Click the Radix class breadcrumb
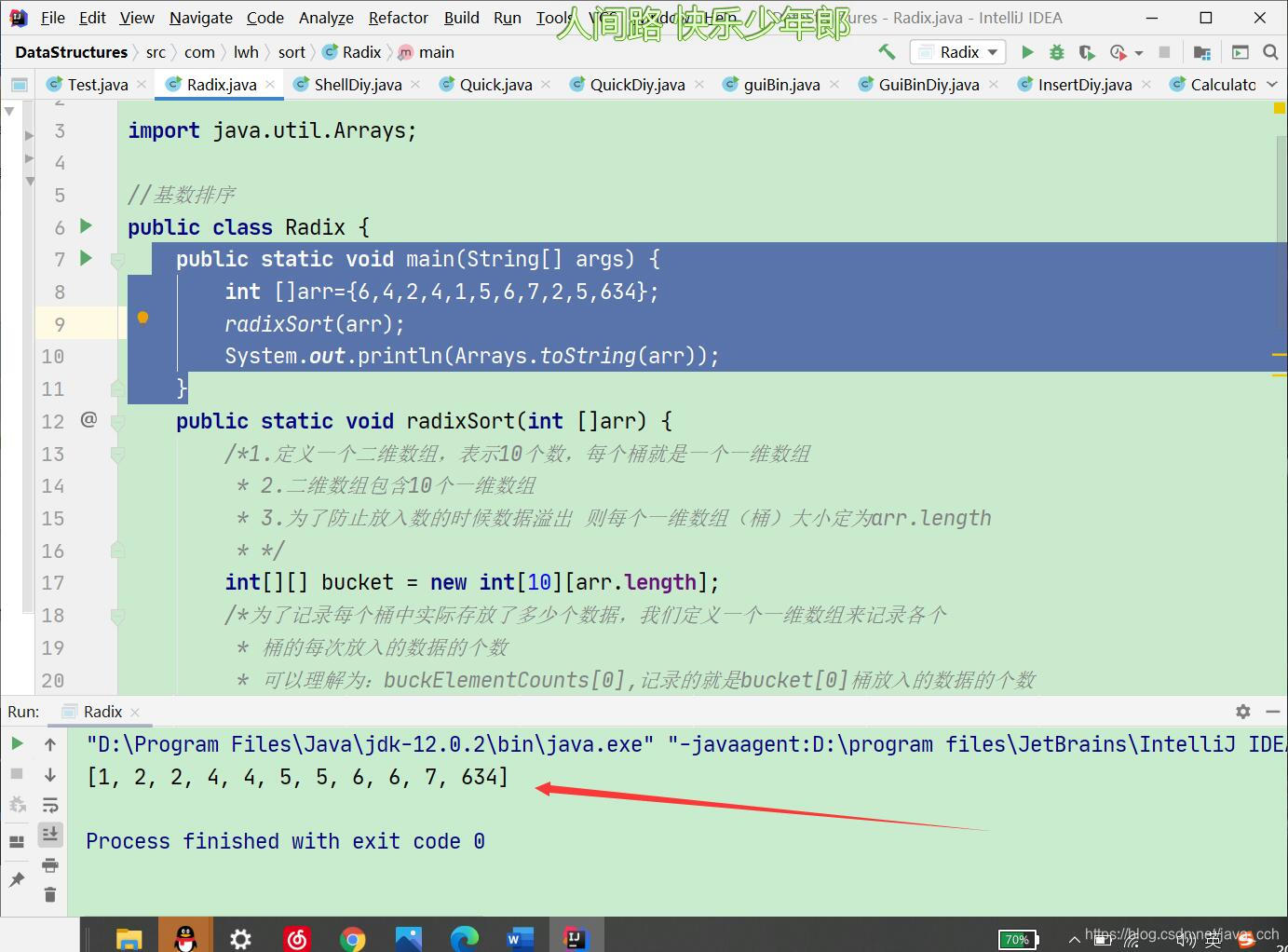 [352, 52]
